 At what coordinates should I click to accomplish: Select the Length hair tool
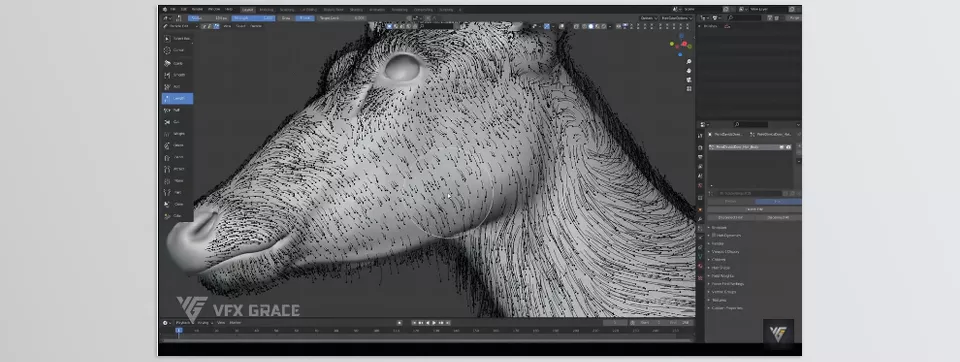177,98
